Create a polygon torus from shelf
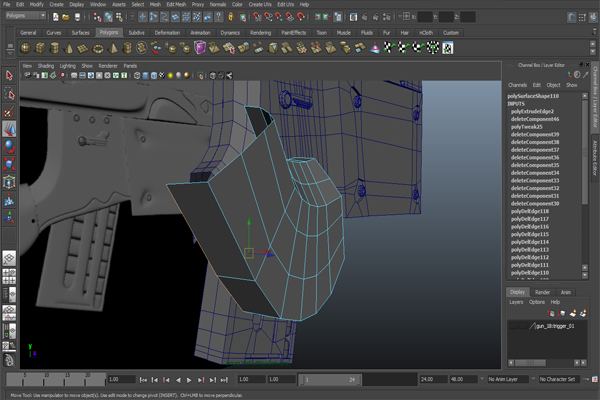Image resolution: width=600 pixels, height=400 pixels. point(98,48)
